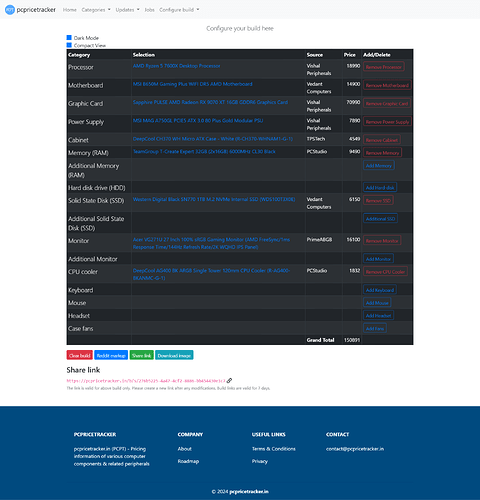The width and height of the screenshot is (480, 500).
Task: Open the Roadmap link in the footer
Action: click(188, 461)
